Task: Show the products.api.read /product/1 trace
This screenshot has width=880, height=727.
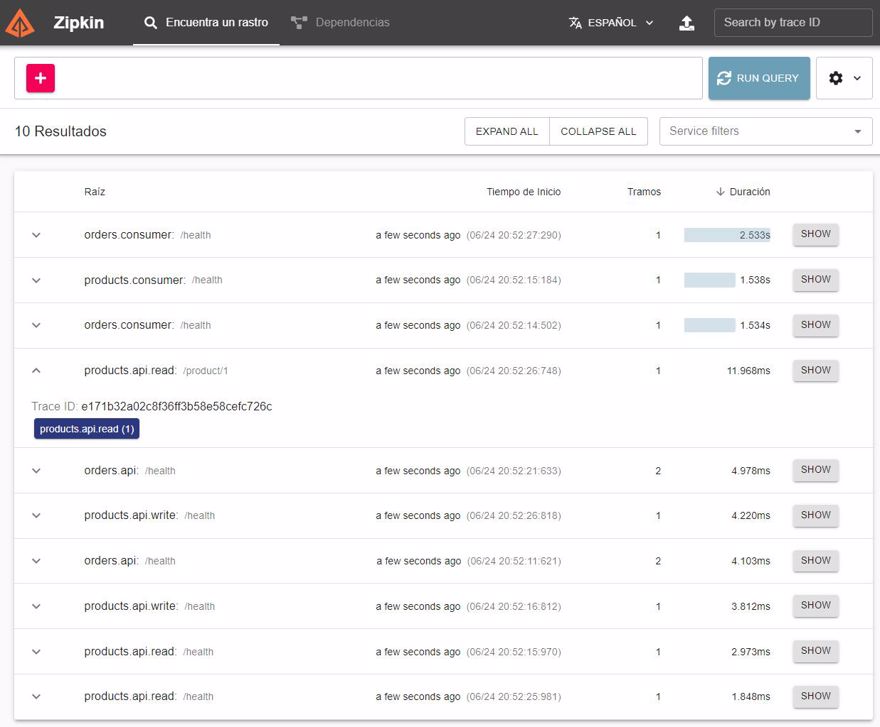Action: coord(815,371)
